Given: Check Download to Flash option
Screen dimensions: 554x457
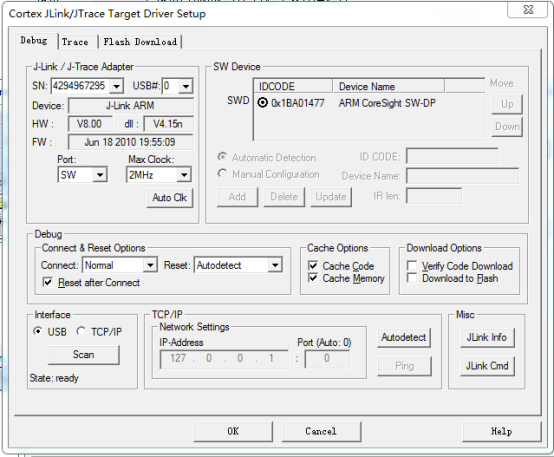Looking at the screenshot, I should [x=412, y=278].
